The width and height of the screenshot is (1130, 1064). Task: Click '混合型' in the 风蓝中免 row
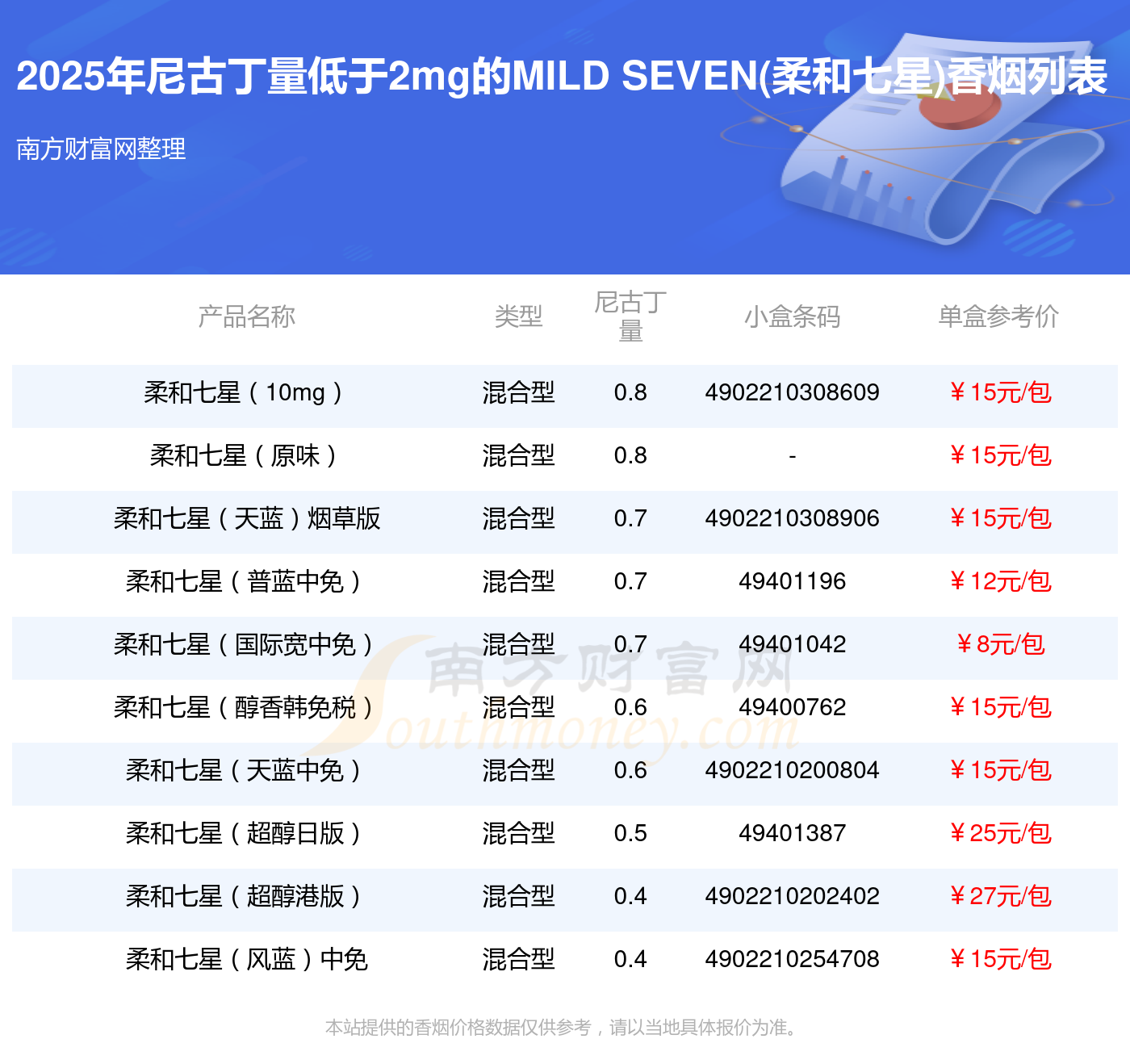pyautogui.click(x=518, y=959)
